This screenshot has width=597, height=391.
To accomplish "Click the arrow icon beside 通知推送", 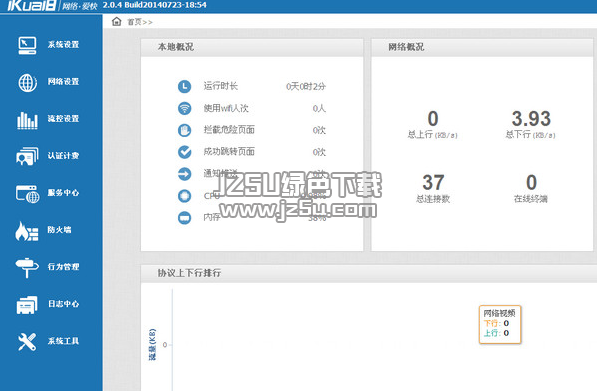I will [x=185, y=174].
